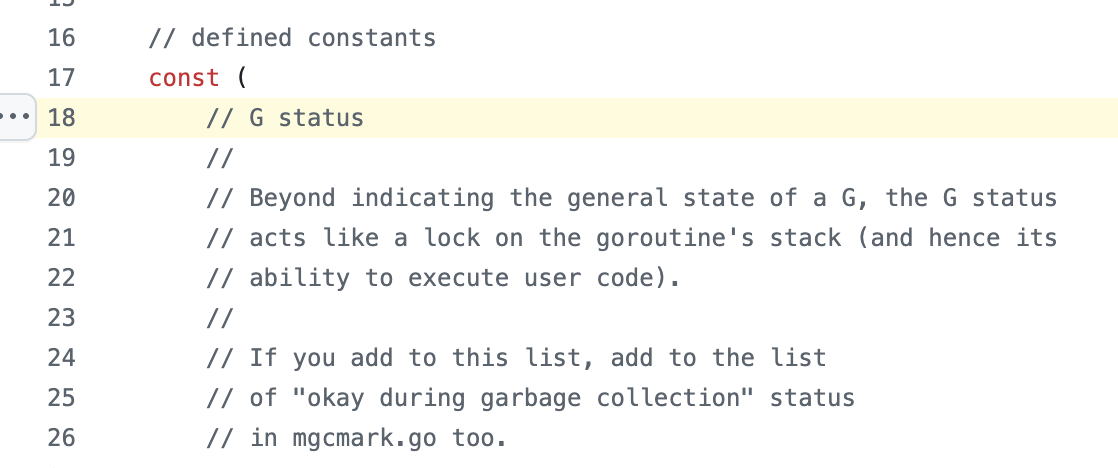Select line number 25

[61, 398]
